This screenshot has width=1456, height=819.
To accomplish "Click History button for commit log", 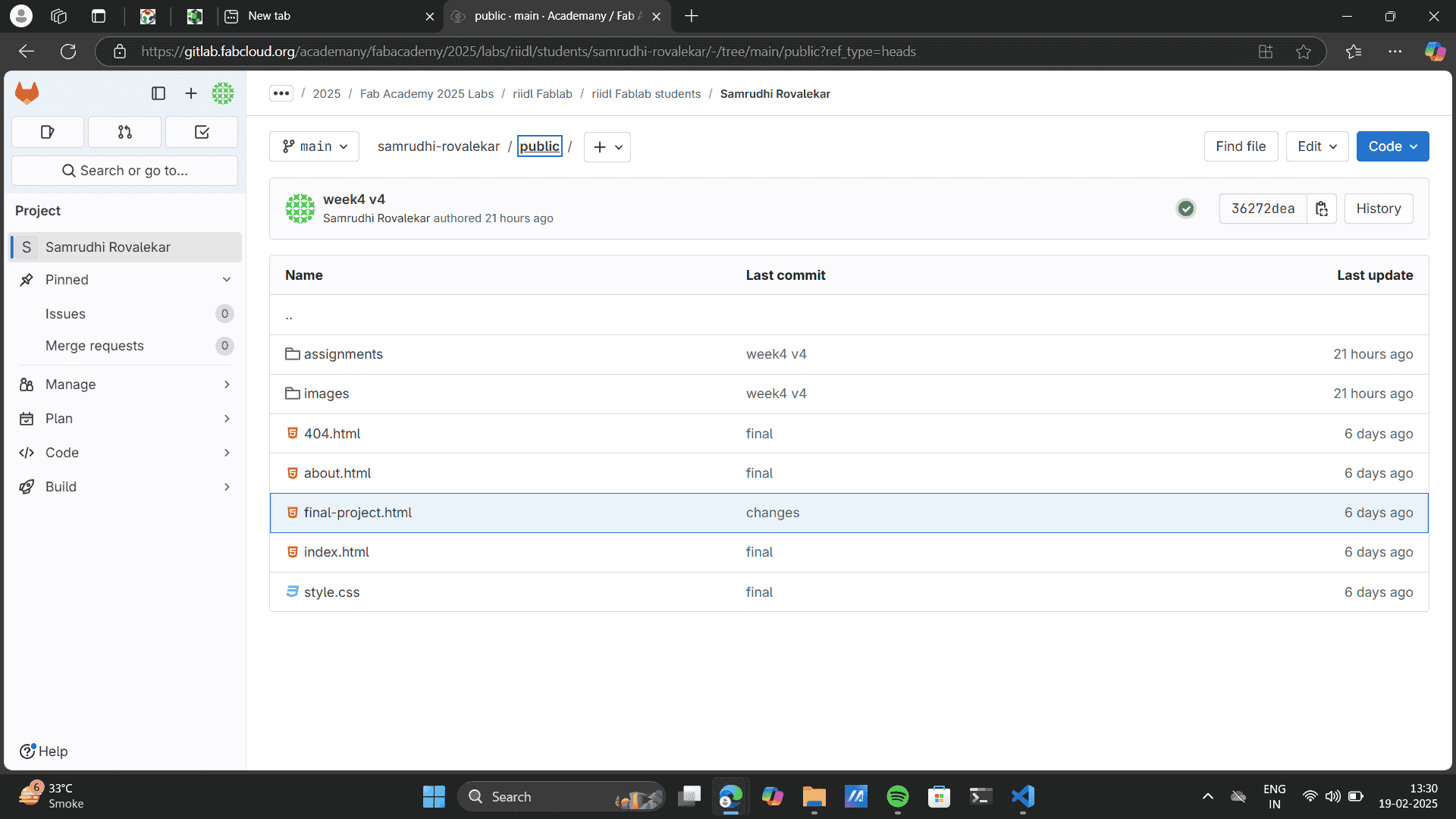I will coord(1379,208).
